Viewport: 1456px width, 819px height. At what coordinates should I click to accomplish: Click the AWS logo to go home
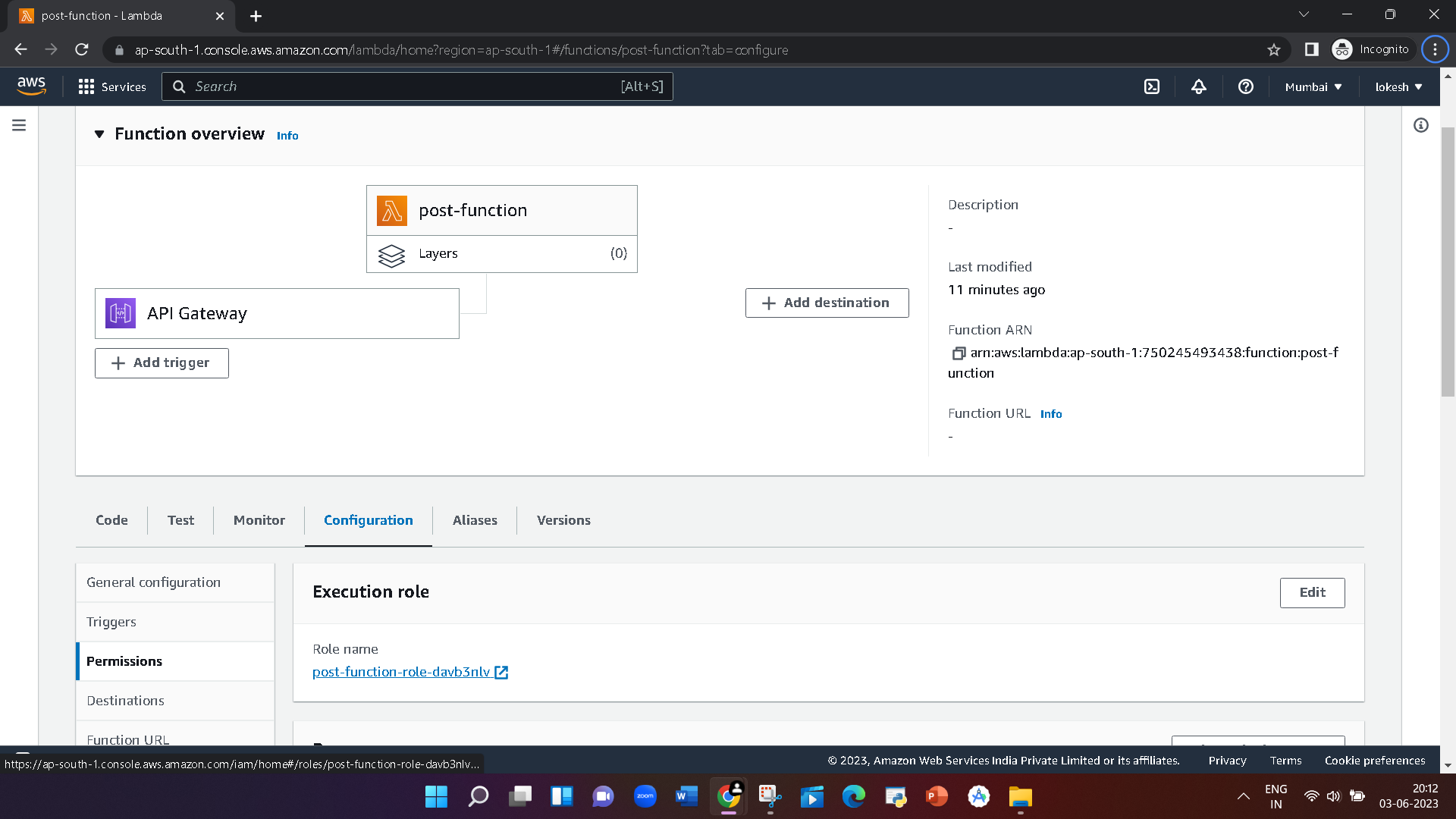click(x=32, y=86)
